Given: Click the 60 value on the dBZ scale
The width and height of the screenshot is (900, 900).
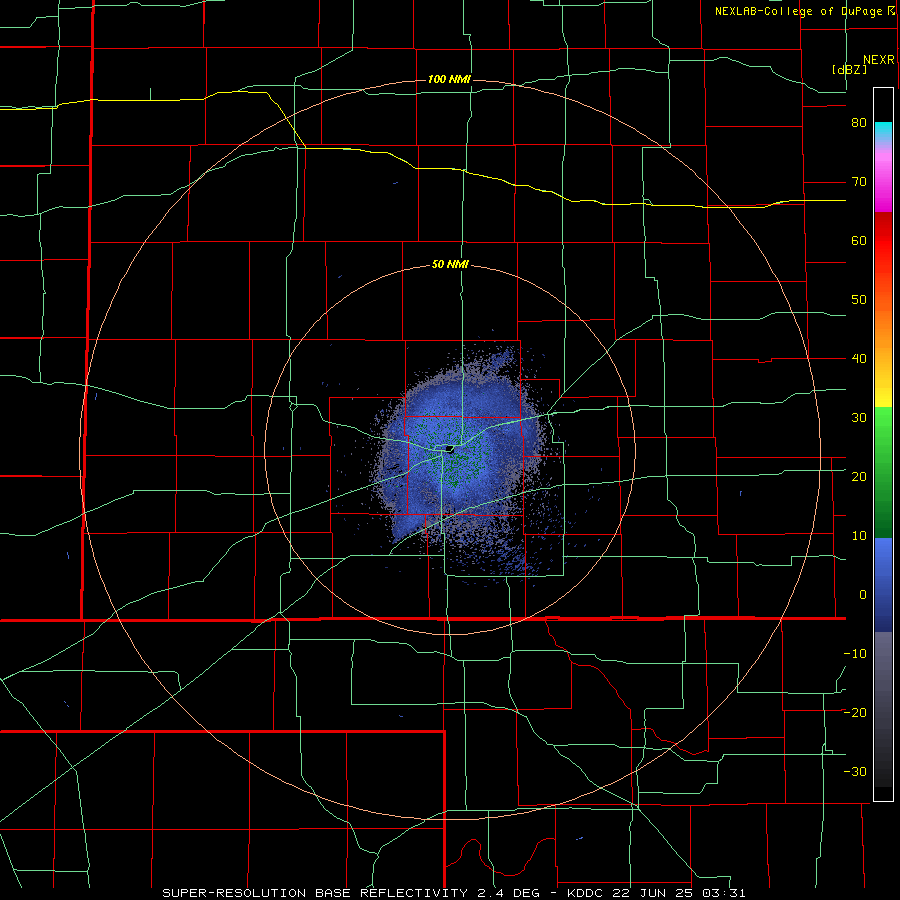Looking at the screenshot, I should point(859,240).
